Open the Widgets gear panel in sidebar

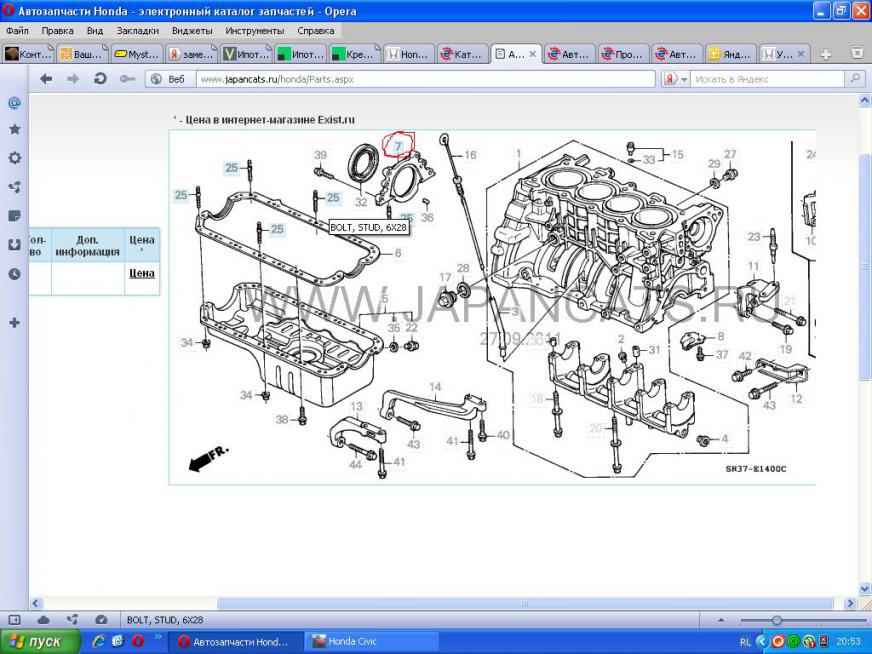(14, 158)
